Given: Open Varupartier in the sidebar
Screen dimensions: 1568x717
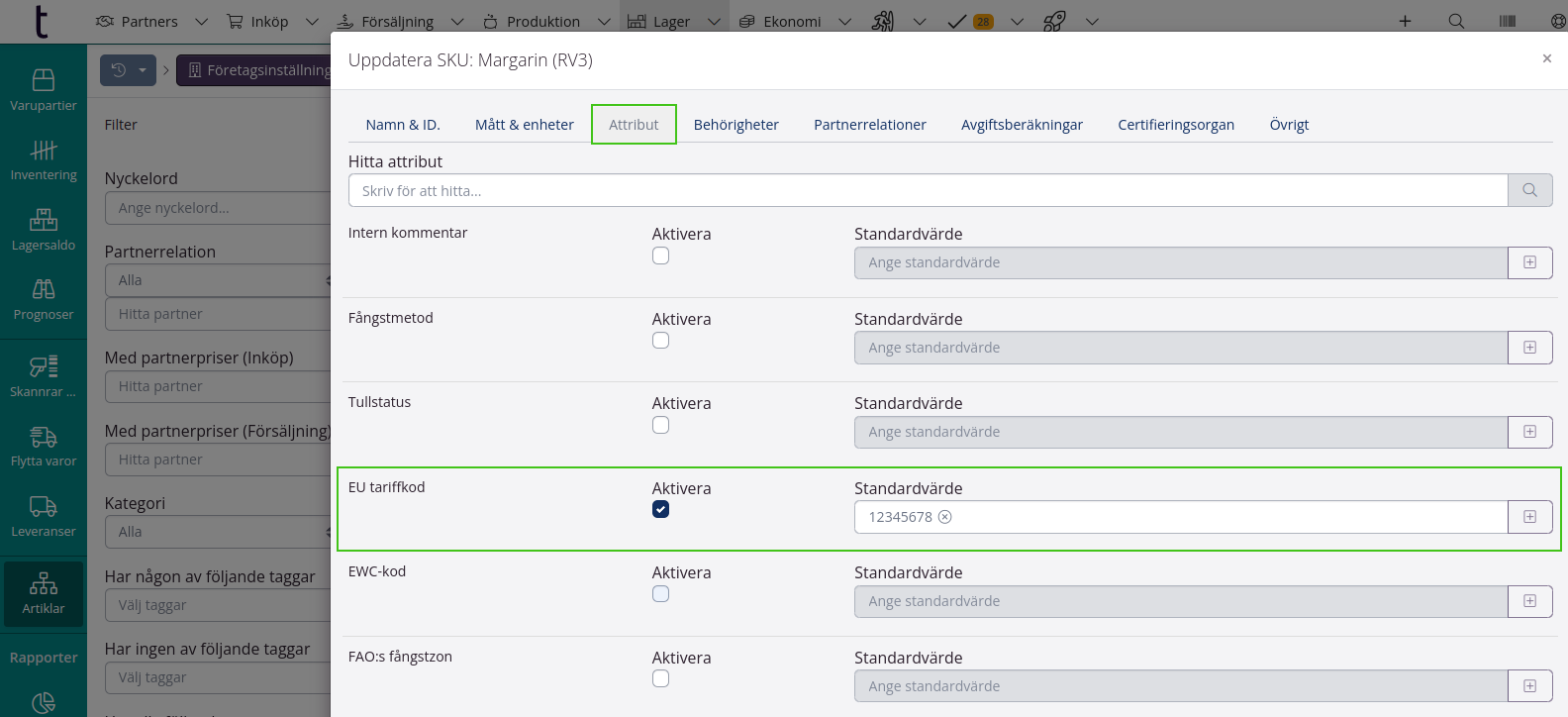Looking at the screenshot, I should (x=44, y=89).
